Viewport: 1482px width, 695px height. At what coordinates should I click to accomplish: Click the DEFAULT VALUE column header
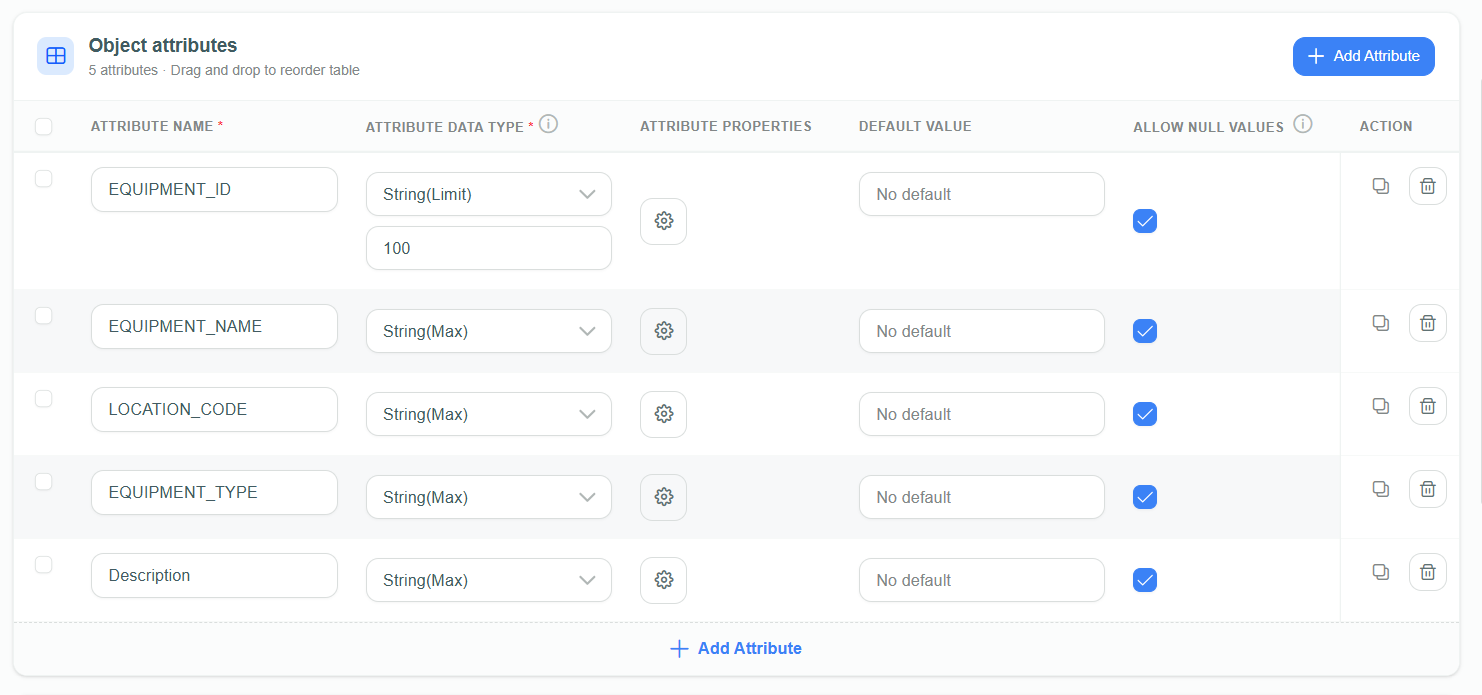915,126
